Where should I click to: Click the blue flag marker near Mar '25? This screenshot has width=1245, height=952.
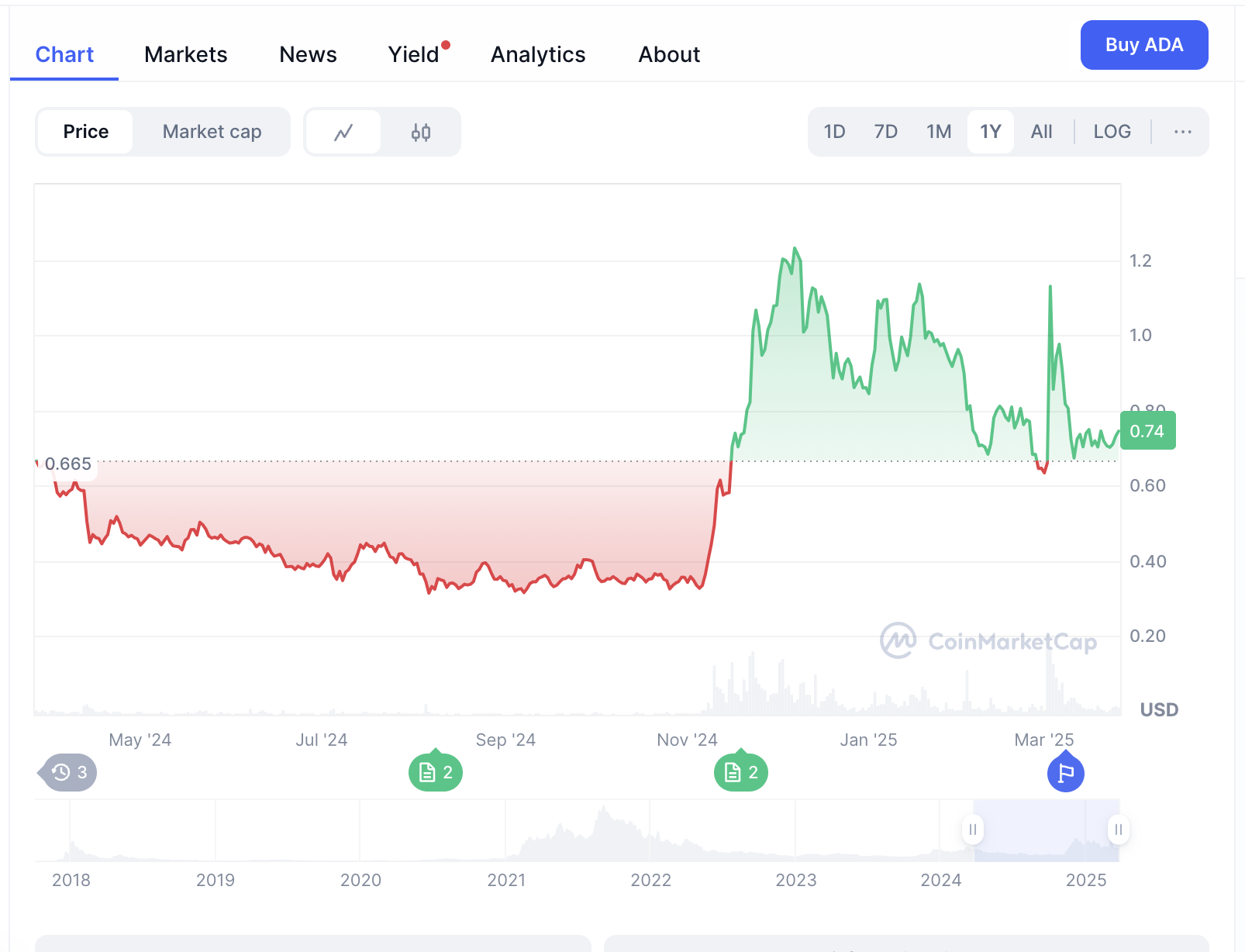click(1066, 773)
